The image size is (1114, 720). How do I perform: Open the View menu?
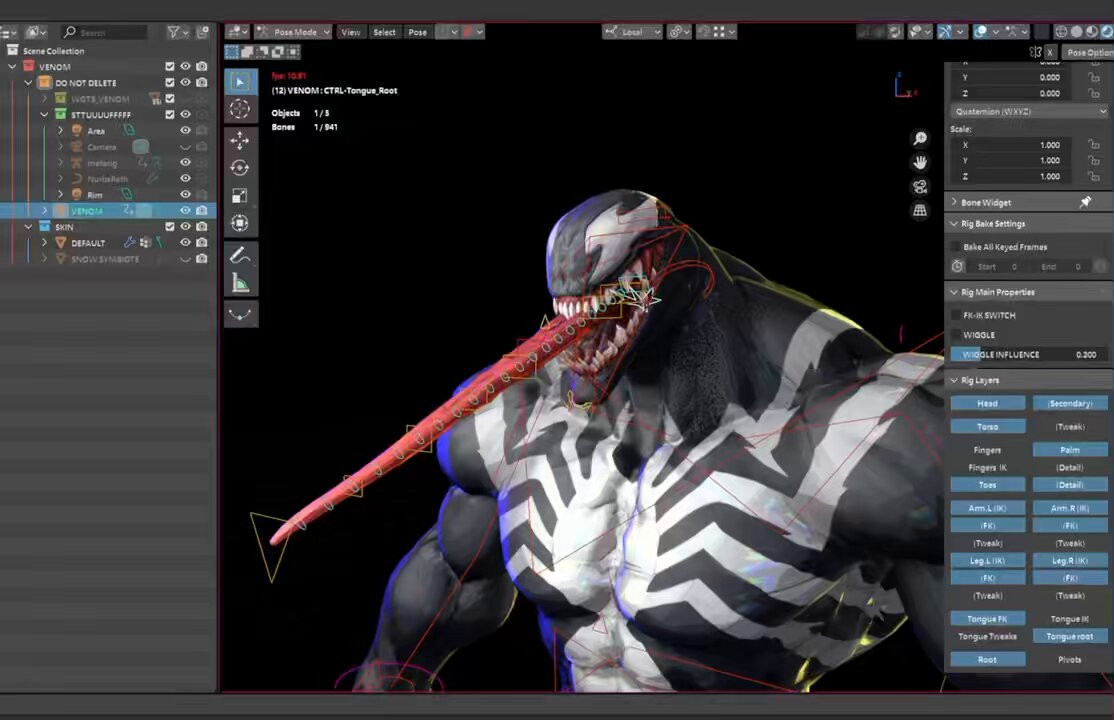pos(350,32)
